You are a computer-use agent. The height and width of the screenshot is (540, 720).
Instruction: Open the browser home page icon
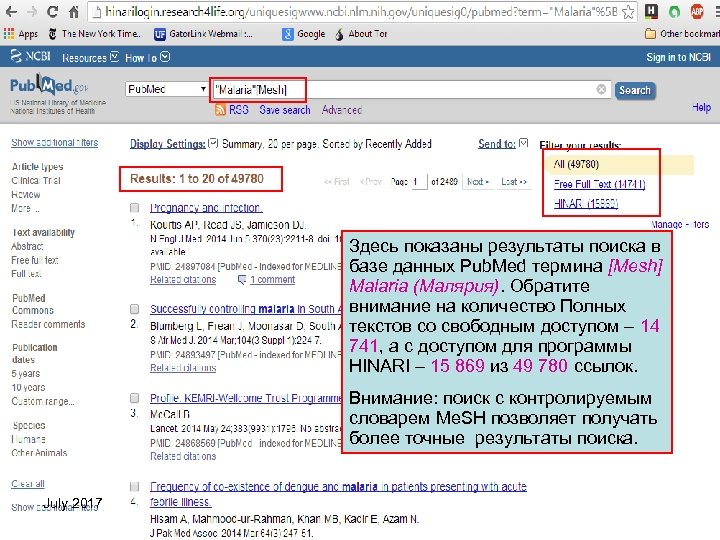[73, 12]
